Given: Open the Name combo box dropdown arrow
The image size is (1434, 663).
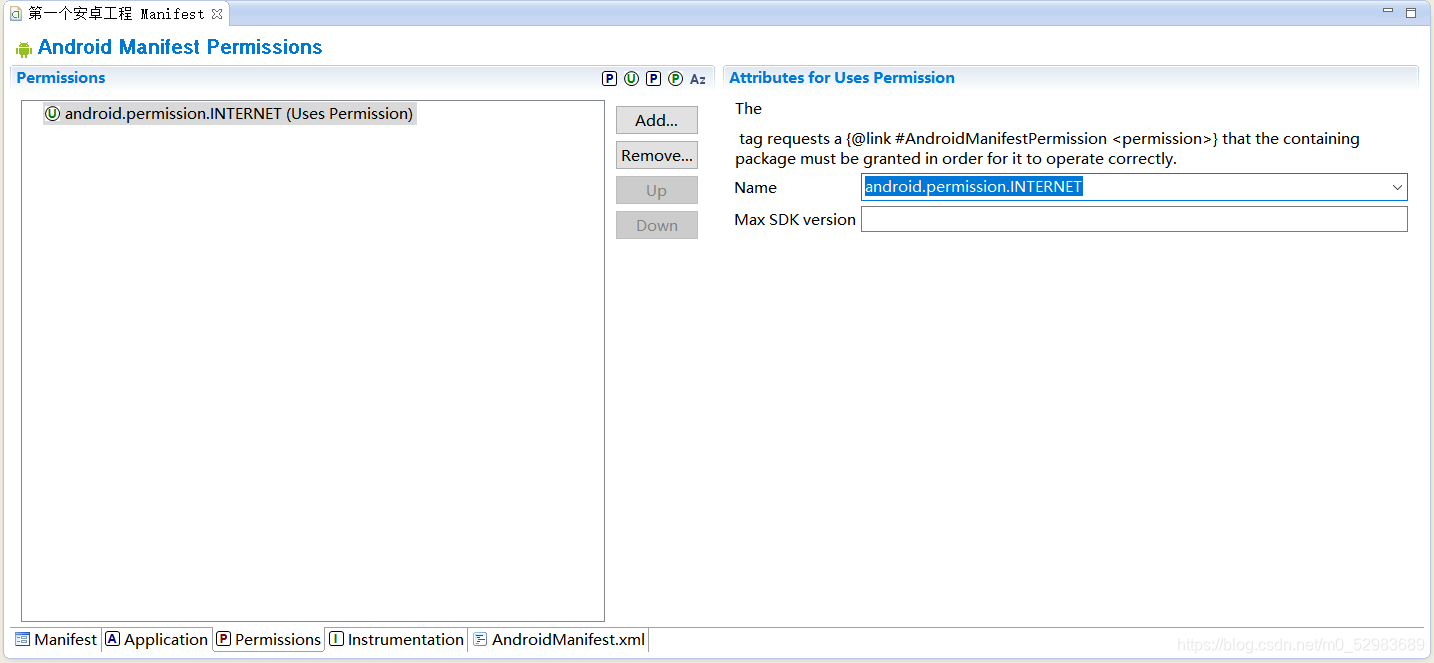Looking at the screenshot, I should pyautogui.click(x=1397, y=187).
